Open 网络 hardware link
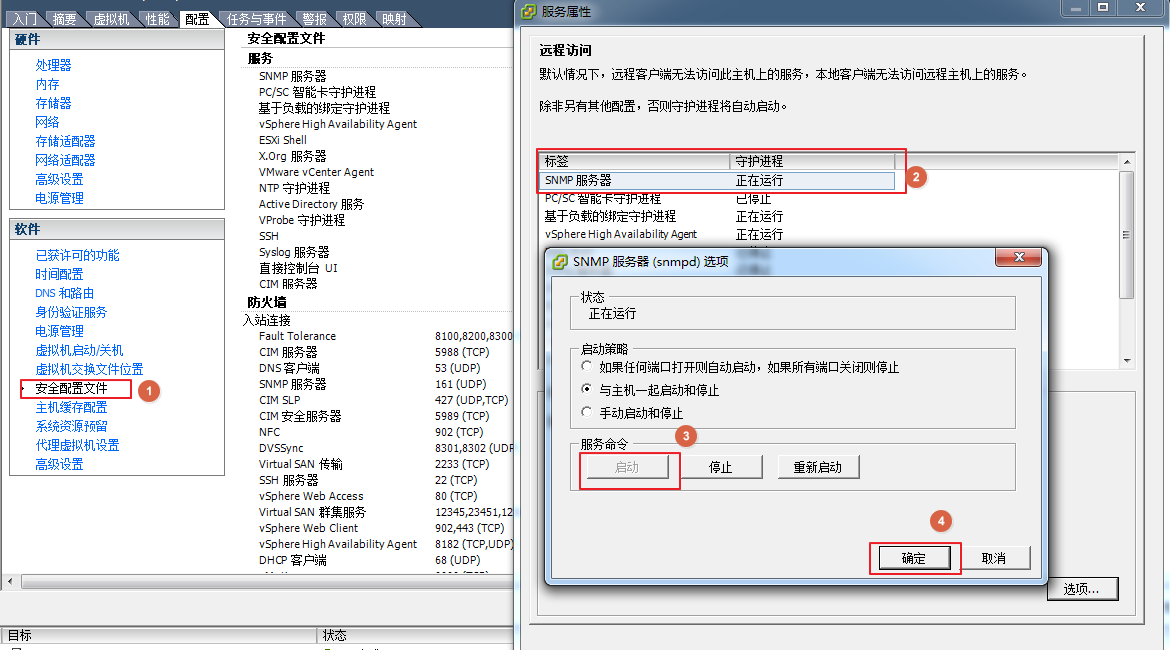1170x650 pixels. pos(47,122)
